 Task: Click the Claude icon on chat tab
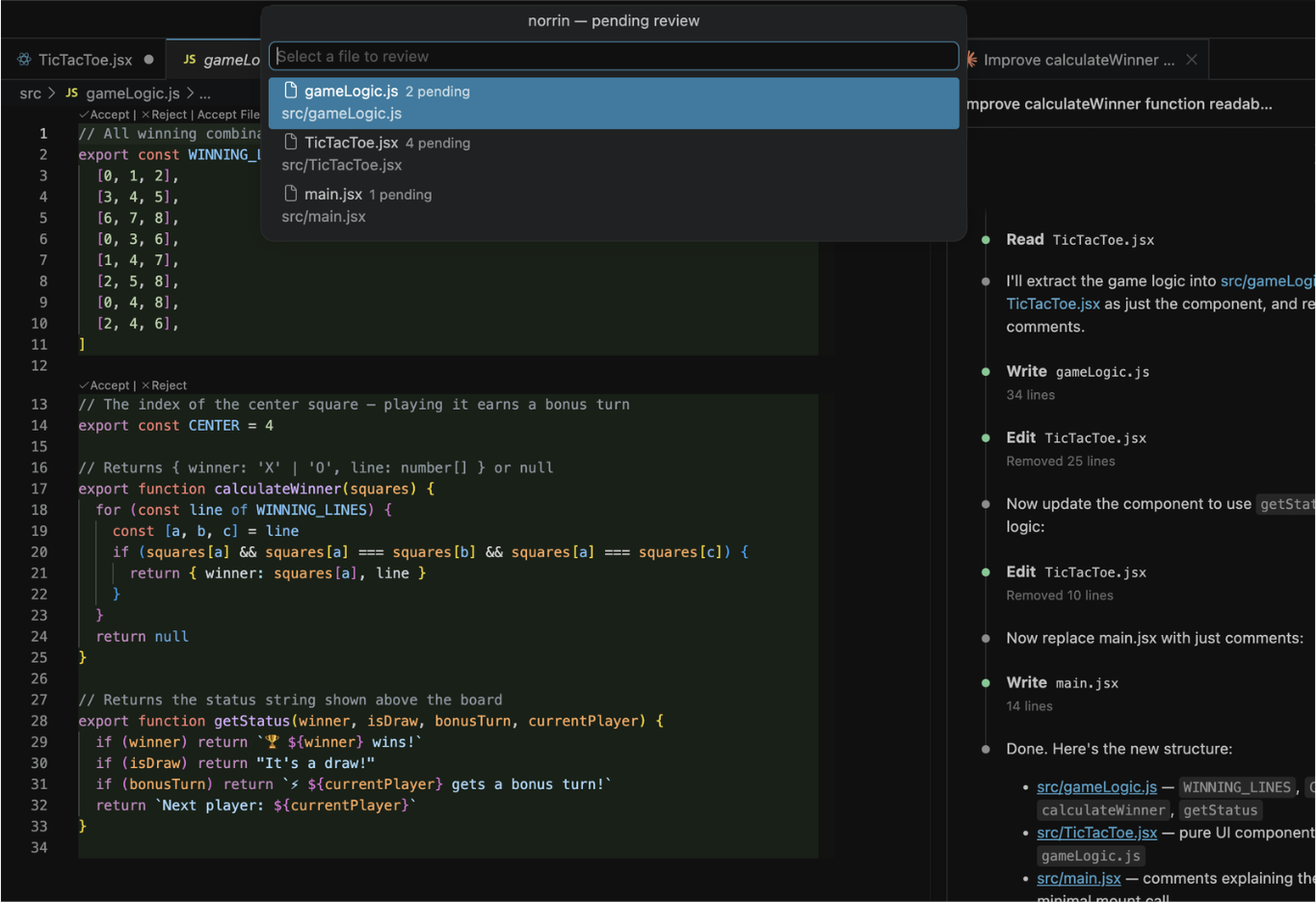972,60
